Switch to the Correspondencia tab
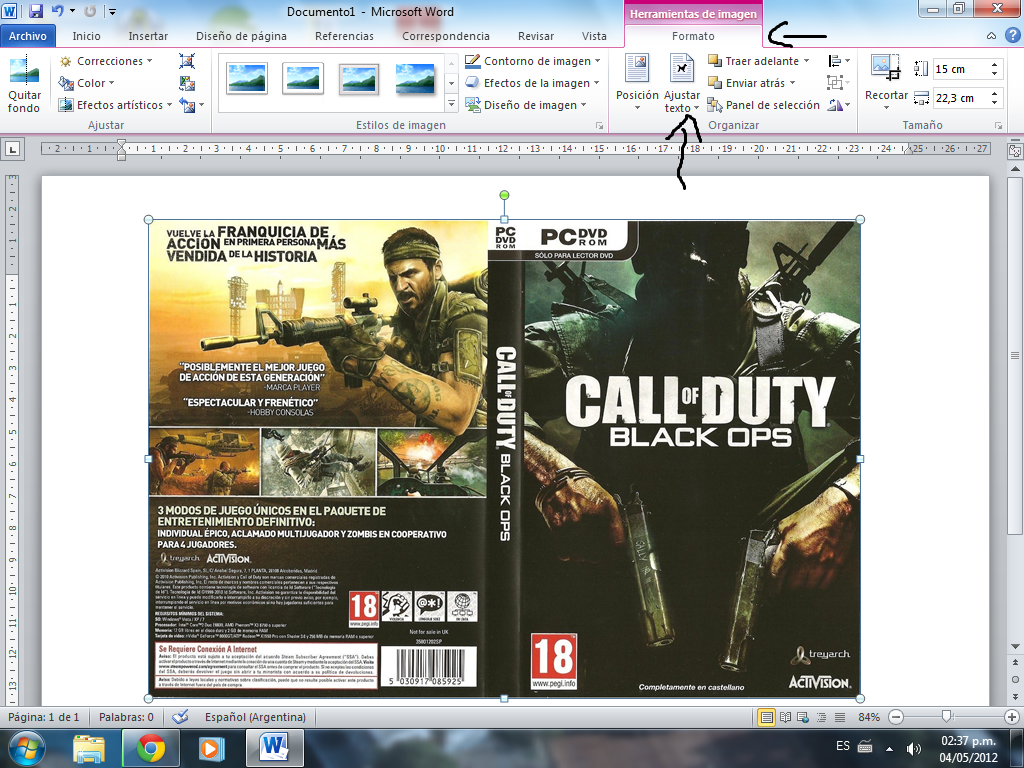 [x=445, y=36]
